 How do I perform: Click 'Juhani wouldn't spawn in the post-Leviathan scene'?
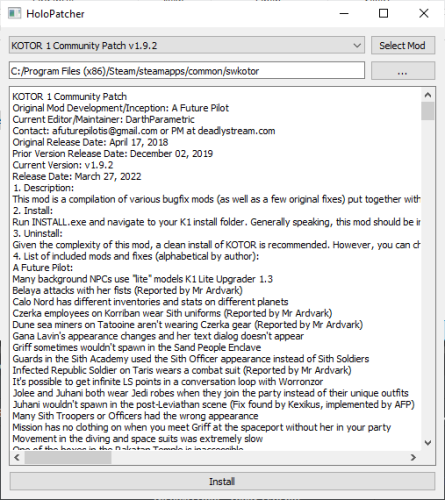213,404
